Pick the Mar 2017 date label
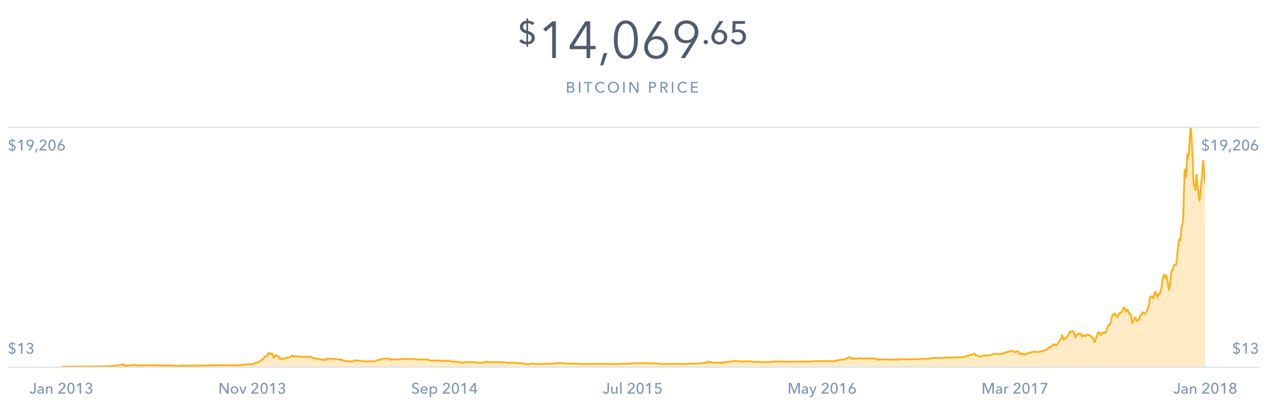This screenshot has height=409, width=1267. coord(1014,388)
